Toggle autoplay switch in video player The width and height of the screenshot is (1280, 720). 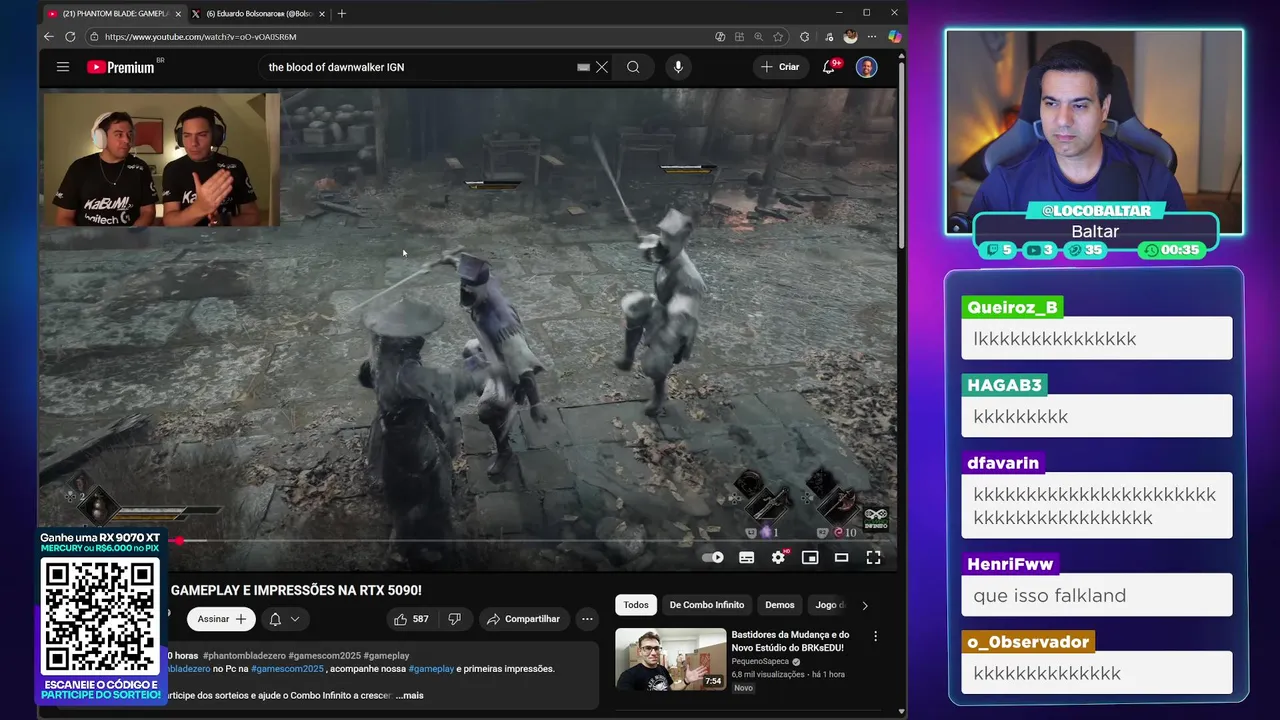712,558
